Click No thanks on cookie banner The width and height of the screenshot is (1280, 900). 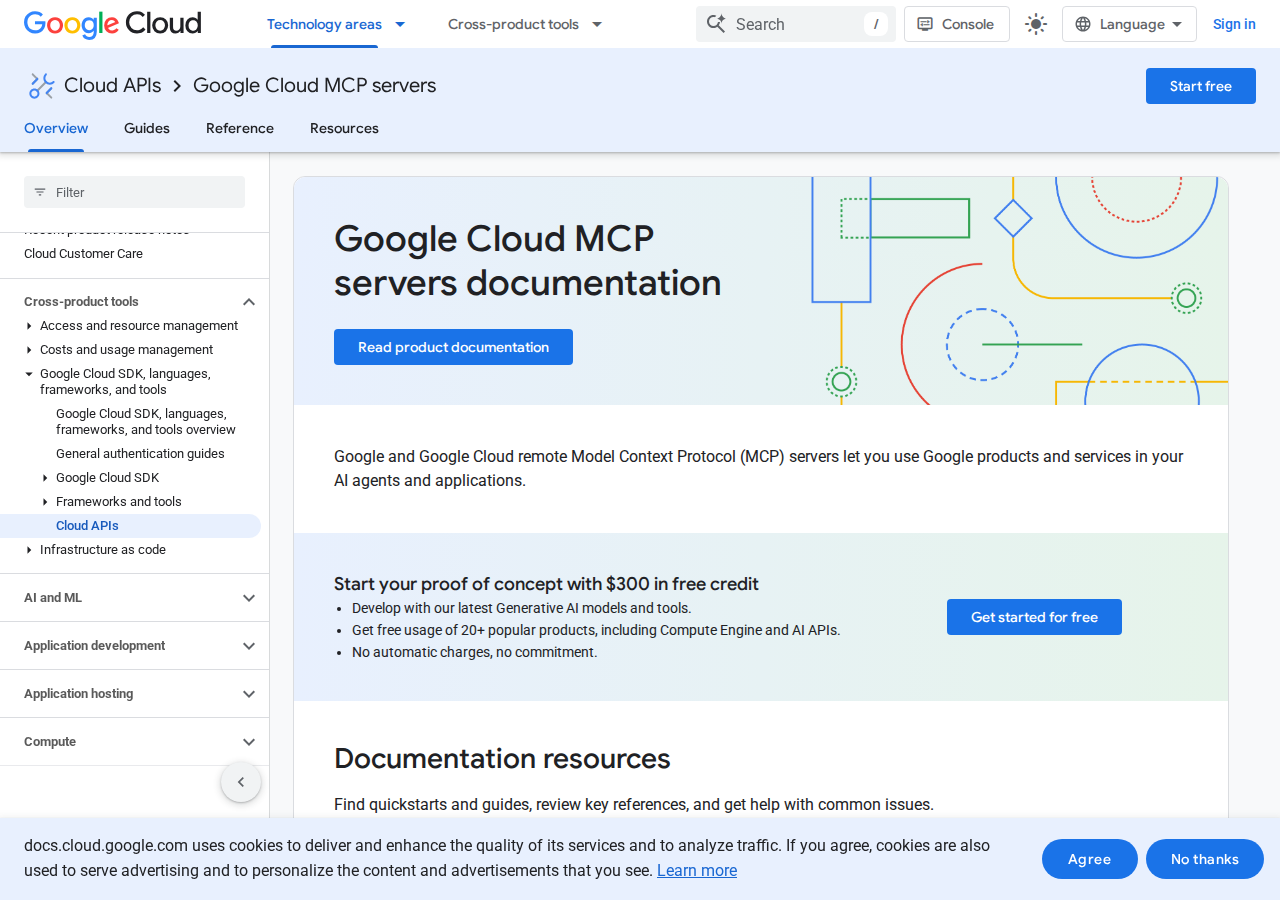(1205, 859)
